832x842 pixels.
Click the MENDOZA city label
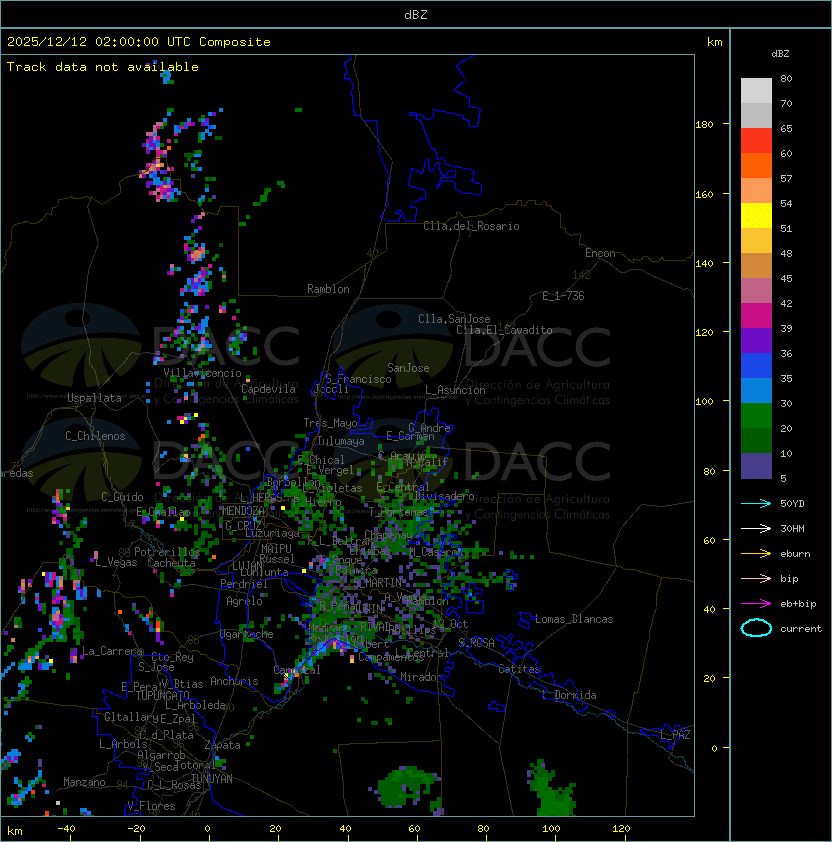[x=243, y=511]
